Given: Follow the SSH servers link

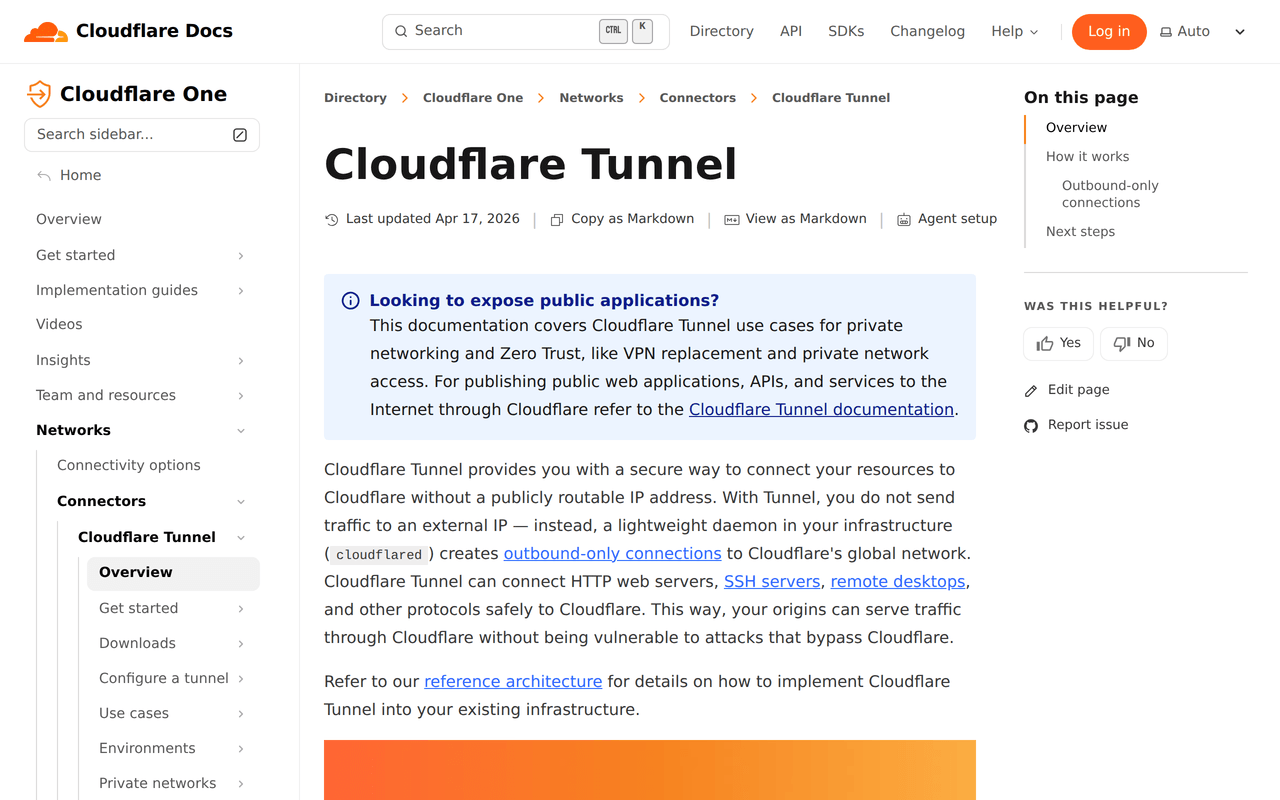Looking at the screenshot, I should point(772,582).
